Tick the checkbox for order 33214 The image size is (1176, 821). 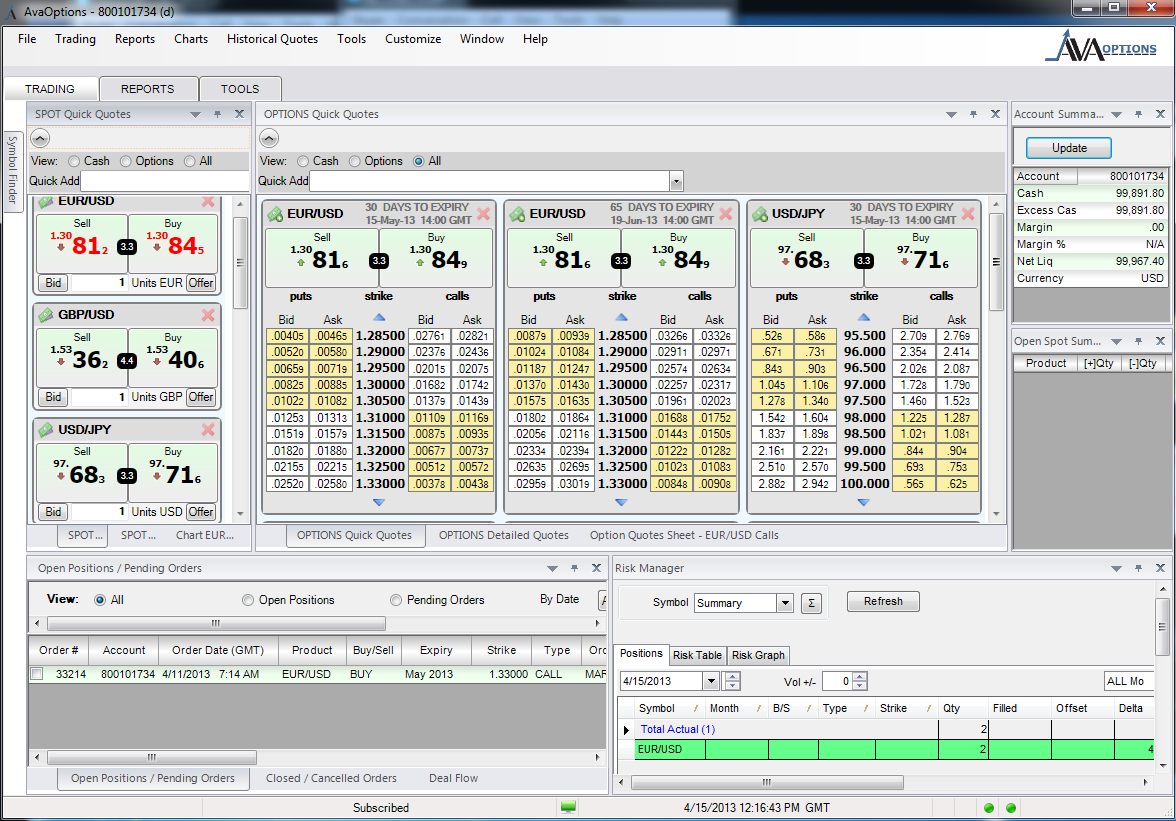click(x=37, y=675)
